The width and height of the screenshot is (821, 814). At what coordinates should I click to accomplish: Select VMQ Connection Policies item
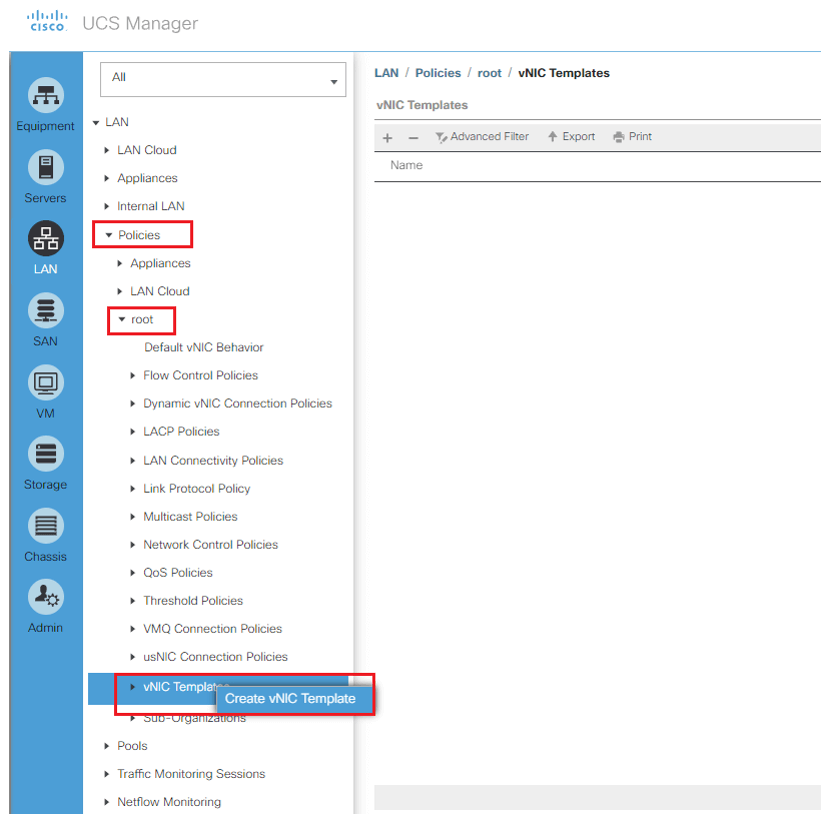pyautogui.click(x=213, y=629)
